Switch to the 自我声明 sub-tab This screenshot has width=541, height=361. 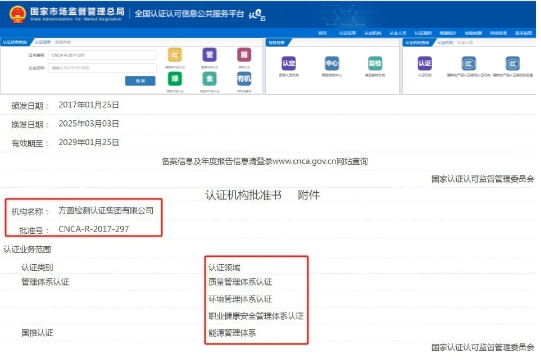click(x=62, y=42)
